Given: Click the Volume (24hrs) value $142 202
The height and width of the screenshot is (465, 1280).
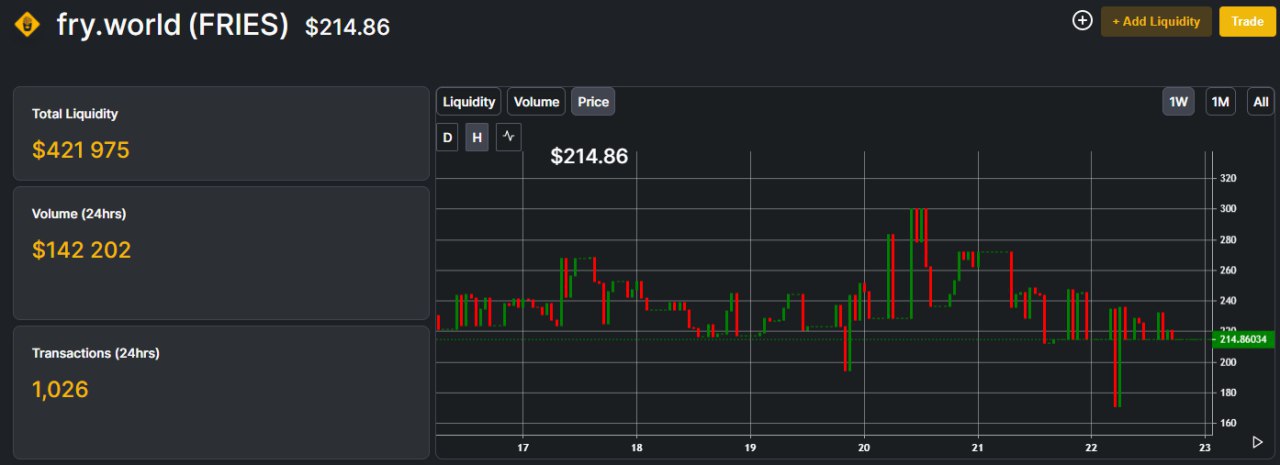Looking at the screenshot, I should (81, 250).
